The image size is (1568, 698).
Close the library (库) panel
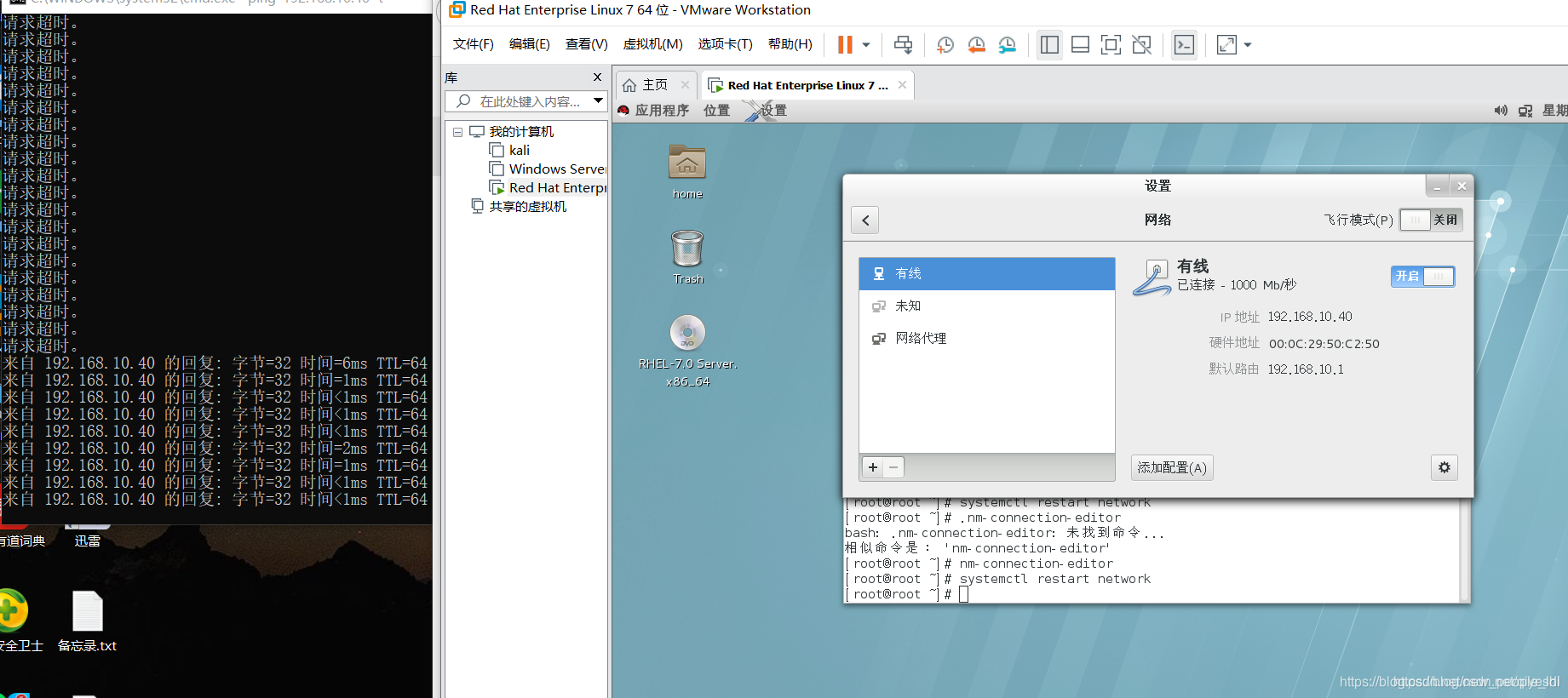[x=597, y=77]
